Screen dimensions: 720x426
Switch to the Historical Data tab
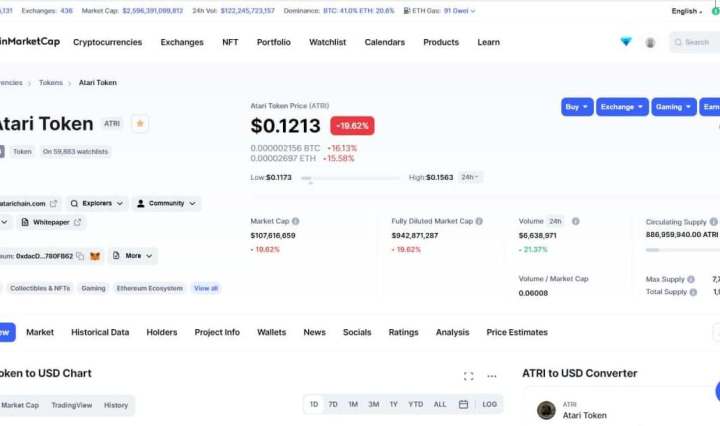[x=100, y=332]
